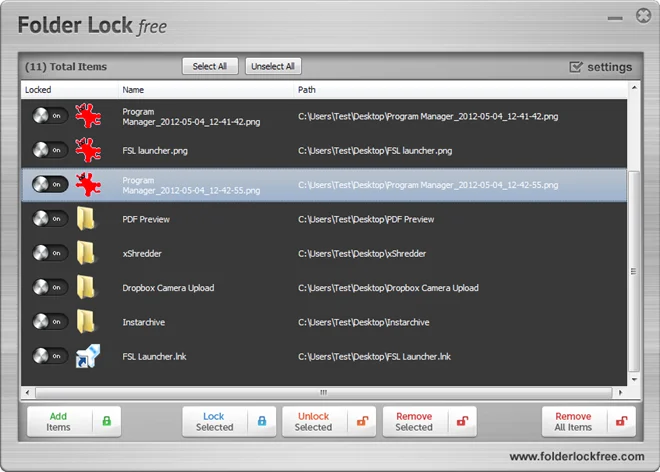Click the red splat icon for FSL launcher.png

tap(88, 150)
